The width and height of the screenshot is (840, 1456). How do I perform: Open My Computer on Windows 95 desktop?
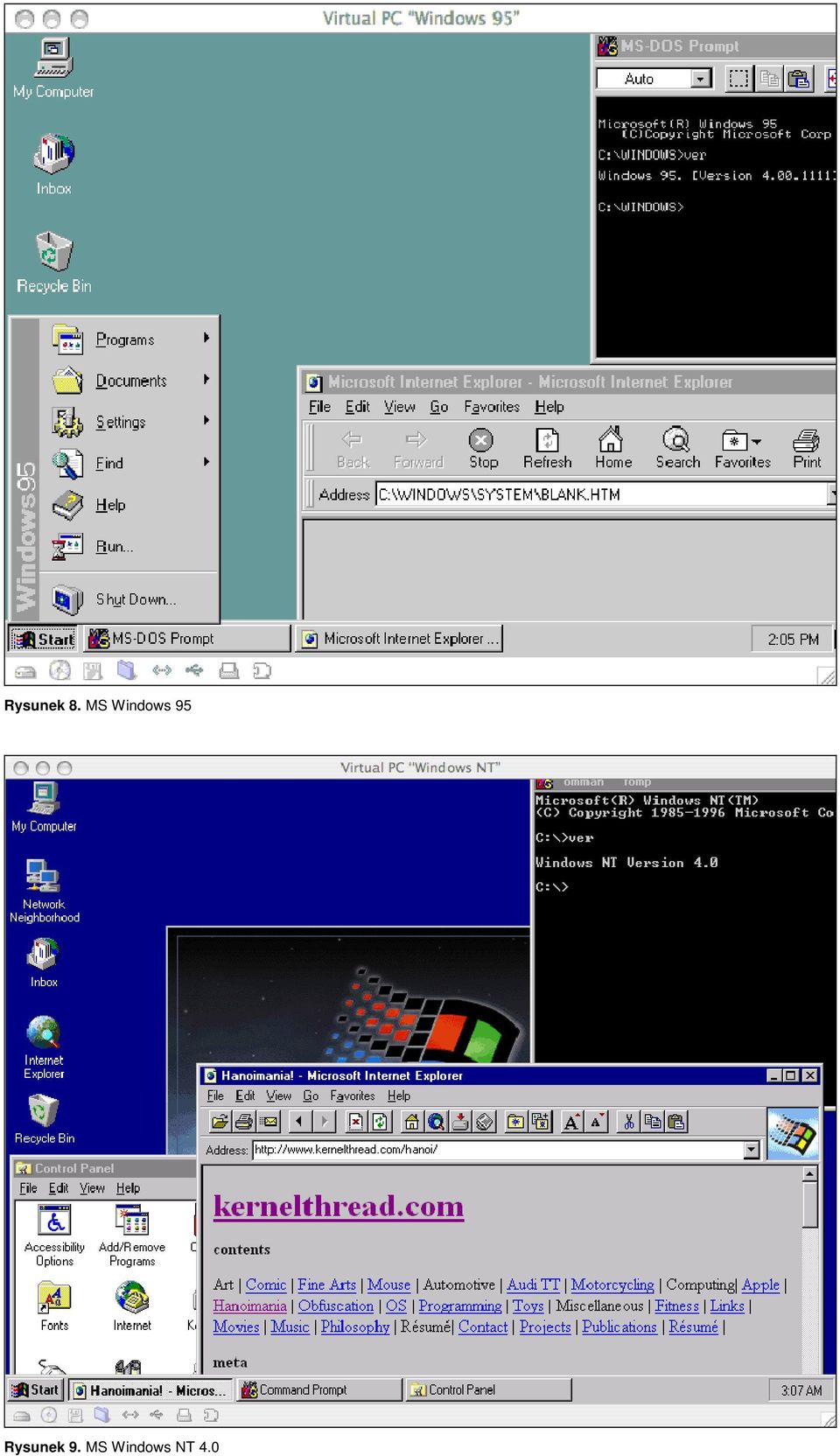(53, 67)
